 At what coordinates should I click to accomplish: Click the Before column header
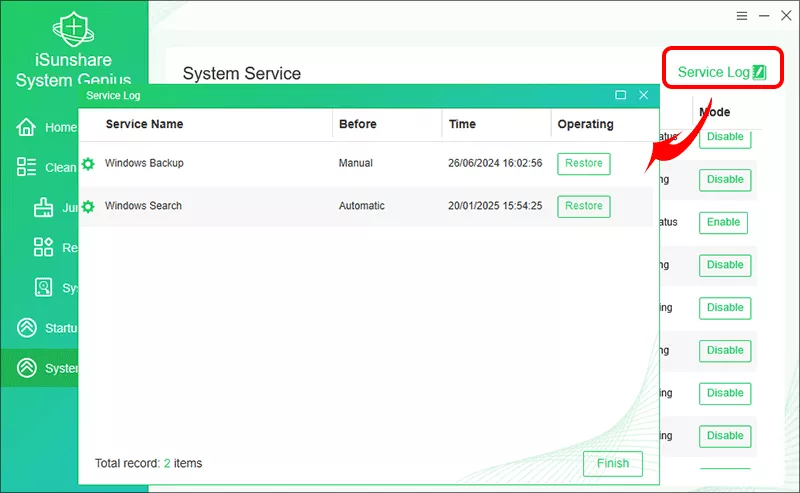pos(357,124)
